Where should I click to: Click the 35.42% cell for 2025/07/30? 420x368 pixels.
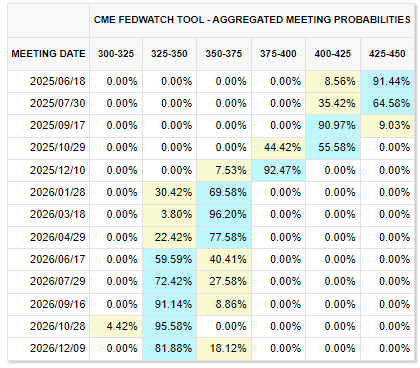pos(333,104)
